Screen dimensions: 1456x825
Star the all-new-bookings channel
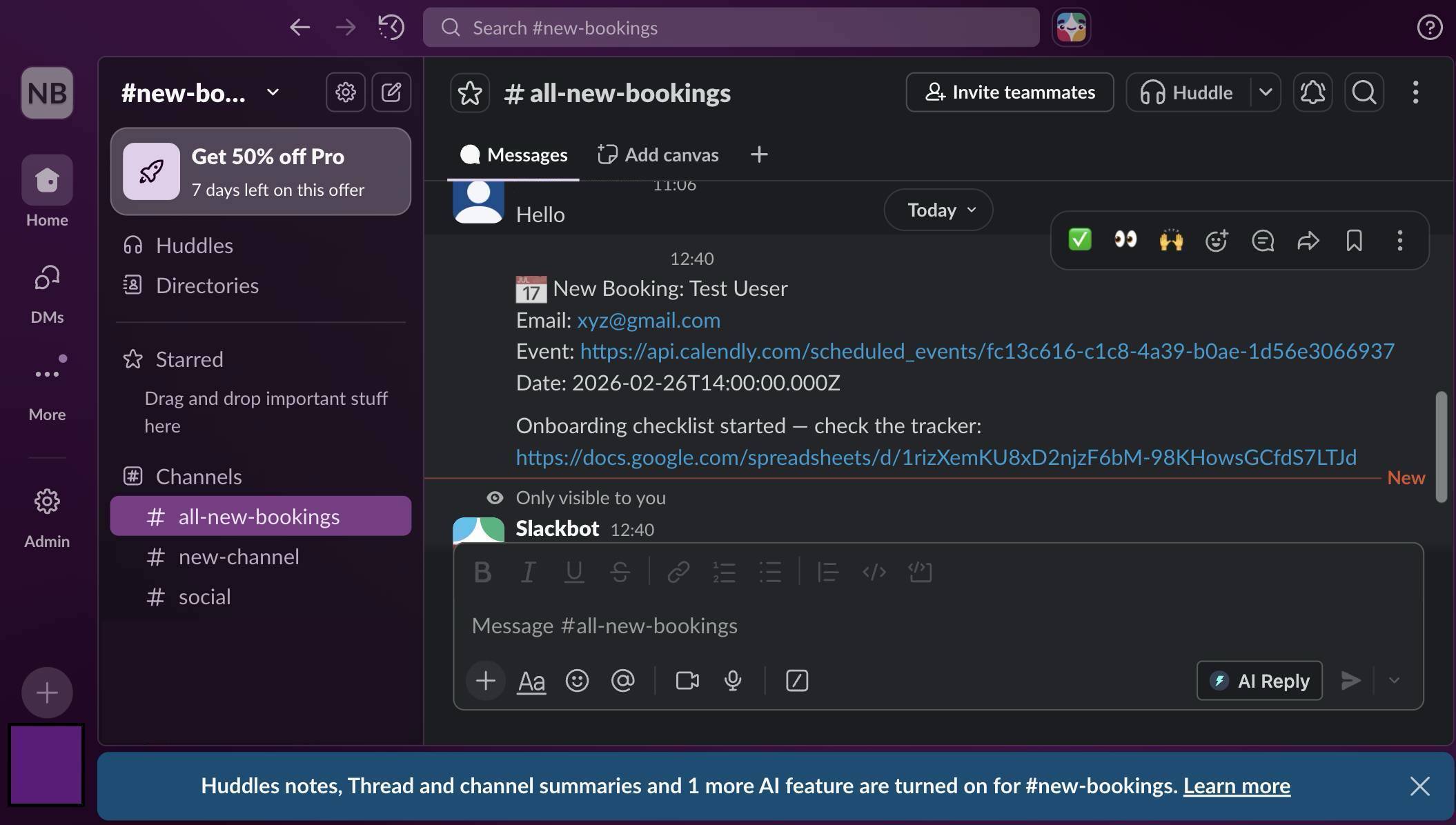point(469,92)
